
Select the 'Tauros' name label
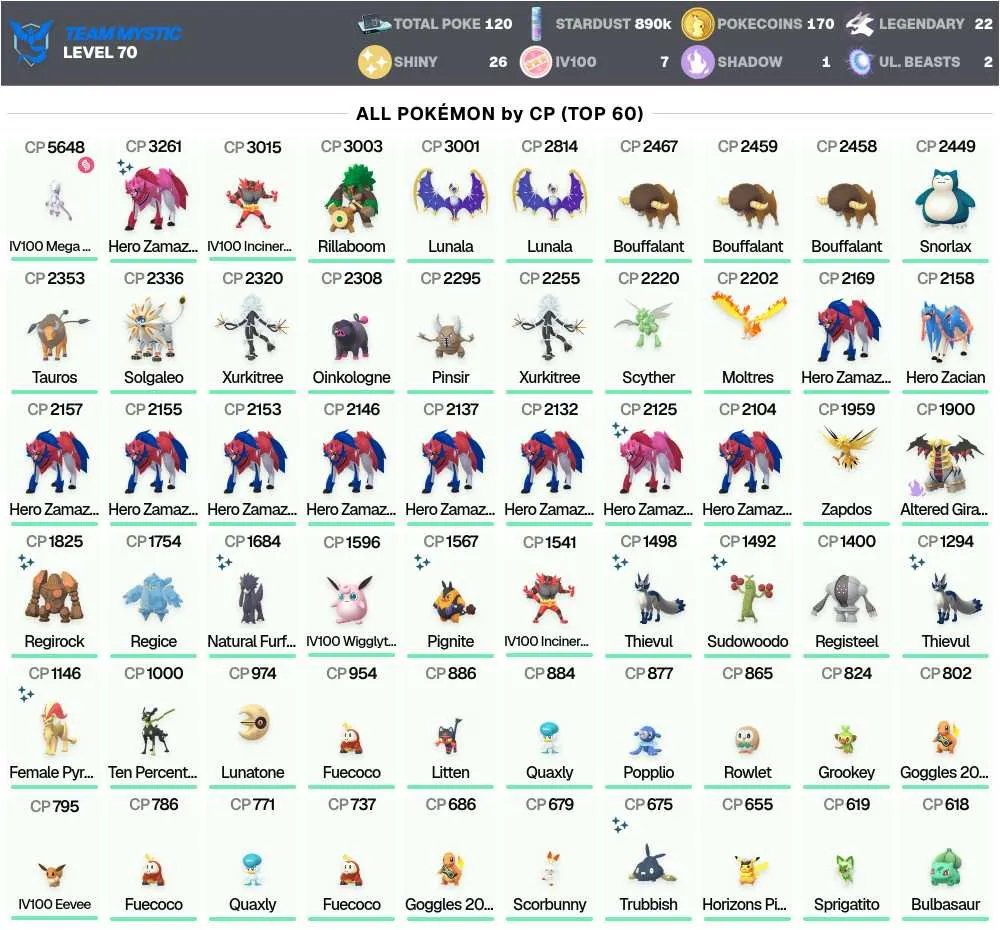click(55, 378)
